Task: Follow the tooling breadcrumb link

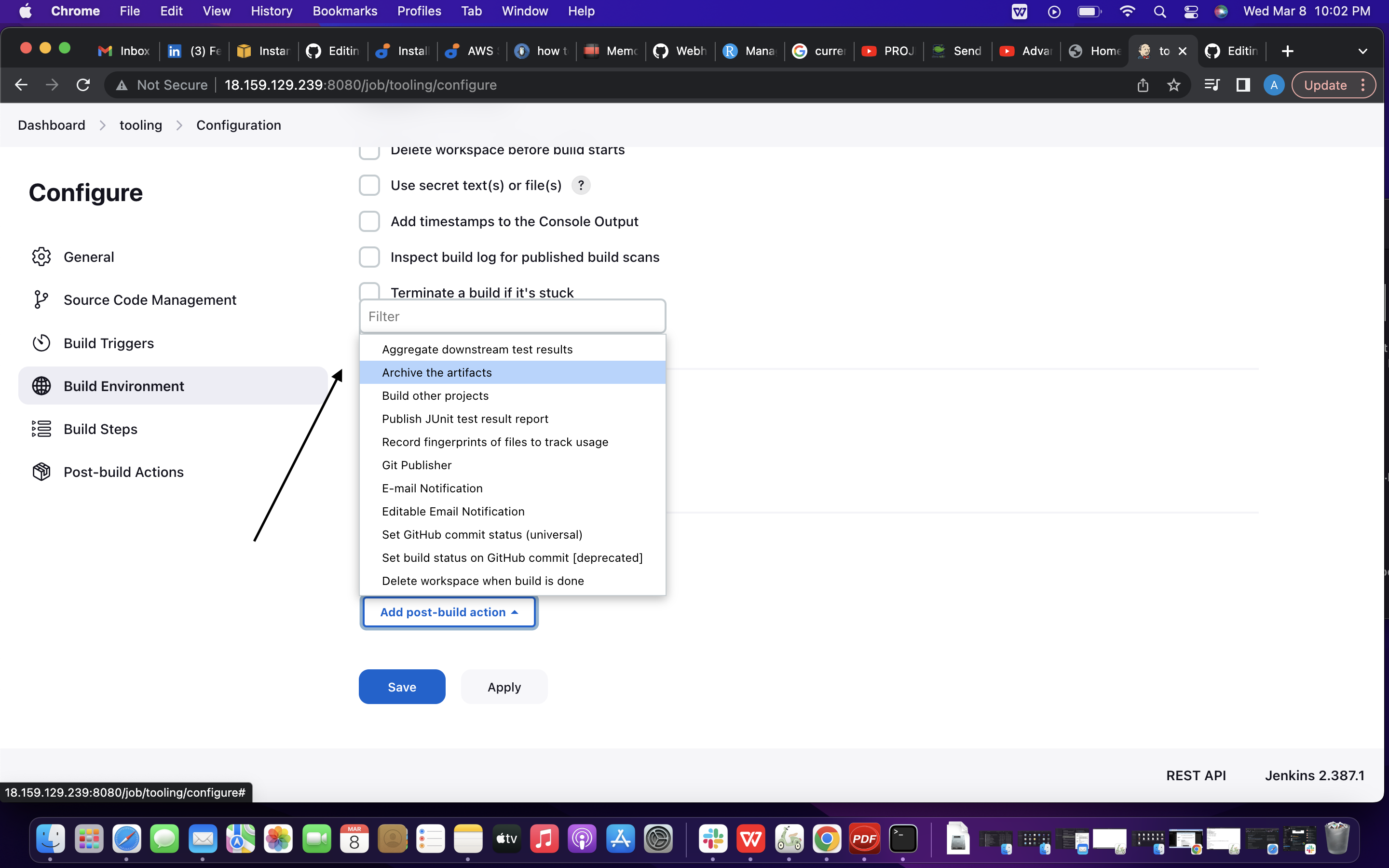Action: coord(141,125)
